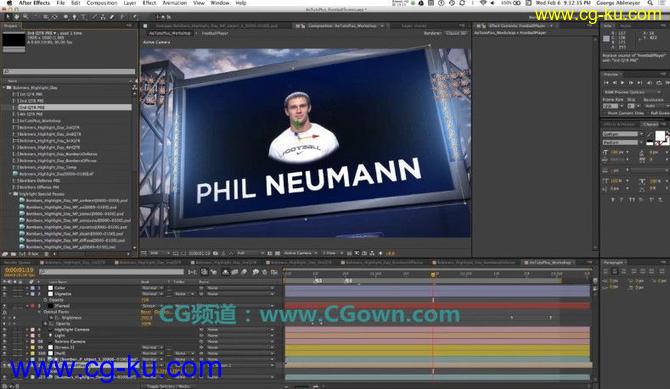670x389 pixels.
Task: Create a new folder in Project panel
Action: point(13,254)
